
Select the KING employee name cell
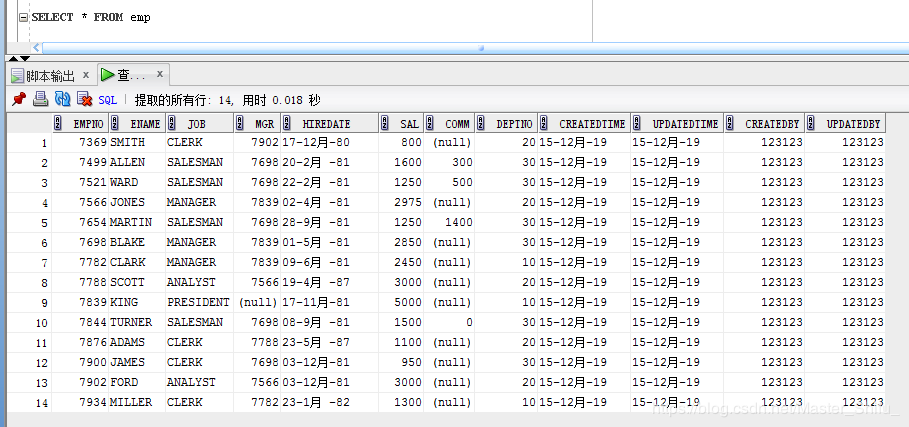tap(124, 302)
